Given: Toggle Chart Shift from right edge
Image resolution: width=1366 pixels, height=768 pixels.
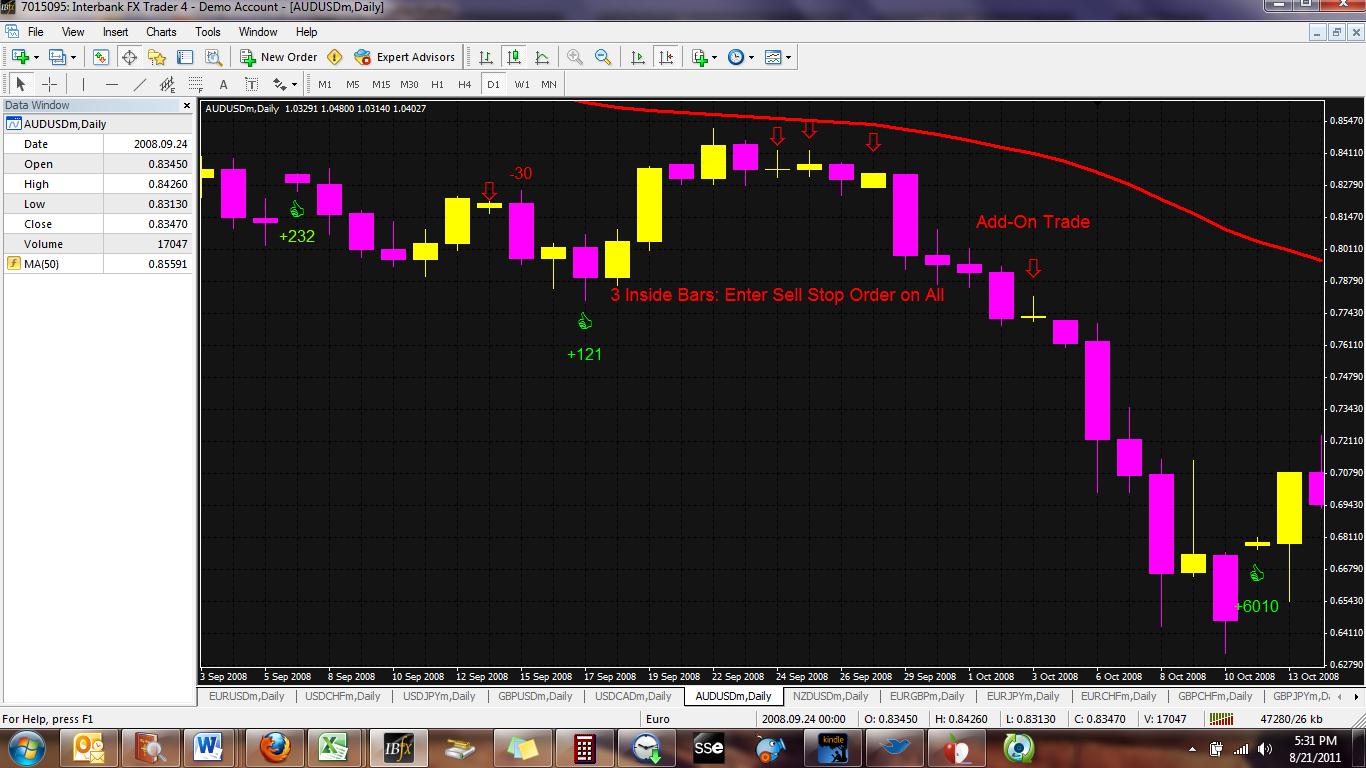Looking at the screenshot, I should (666, 57).
